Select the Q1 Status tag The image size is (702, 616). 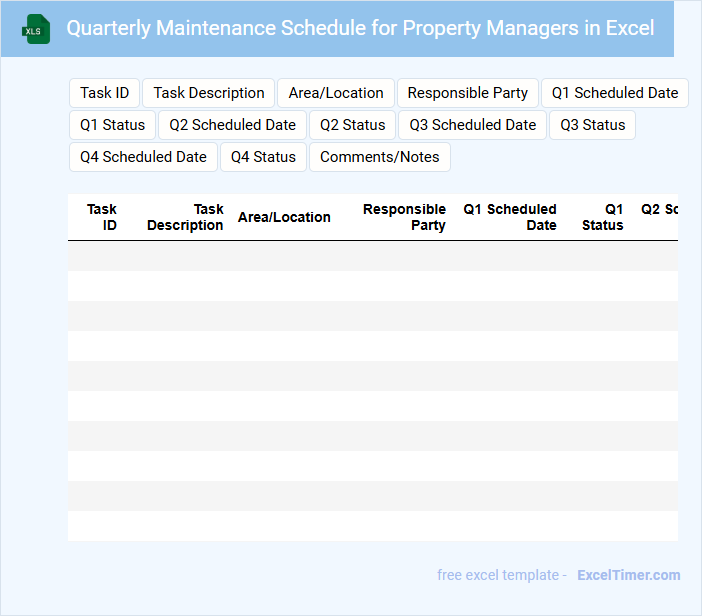(x=113, y=125)
